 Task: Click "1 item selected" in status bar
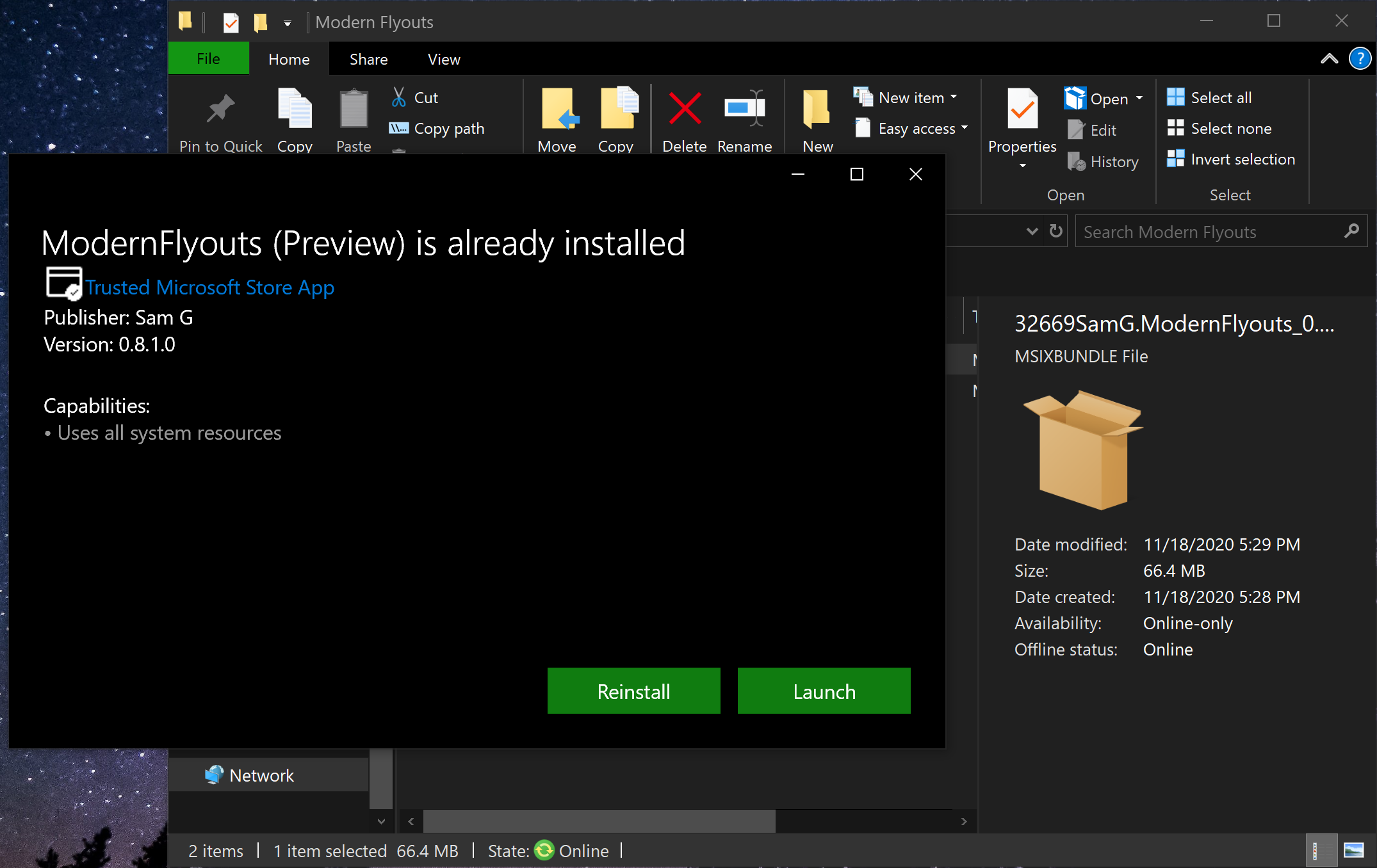[x=330, y=851]
